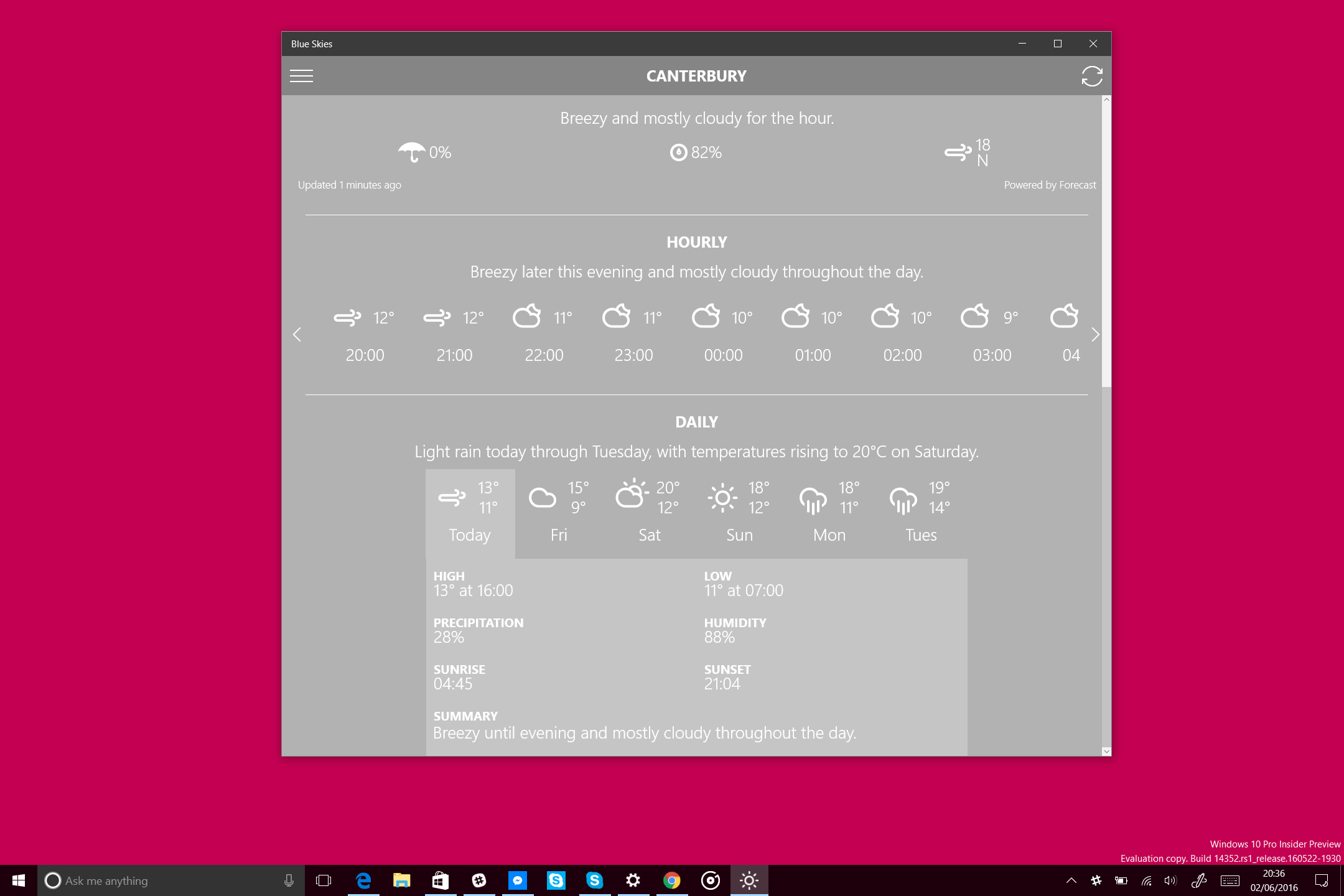This screenshot has width=1344, height=896.
Task: Click the 04:45 sunrise time
Action: pos(453,684)
